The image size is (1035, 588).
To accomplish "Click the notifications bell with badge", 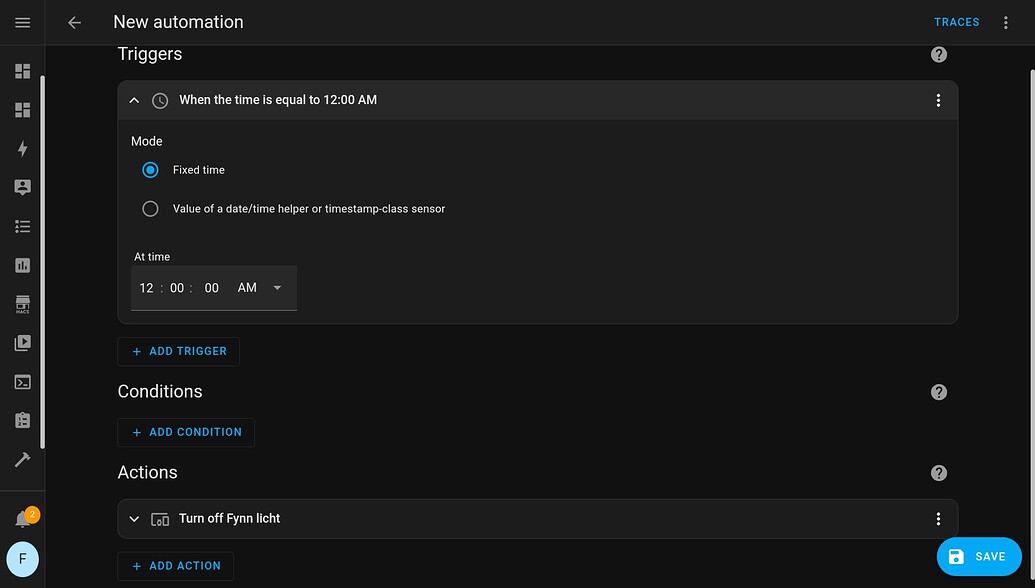I will [22, 516].
